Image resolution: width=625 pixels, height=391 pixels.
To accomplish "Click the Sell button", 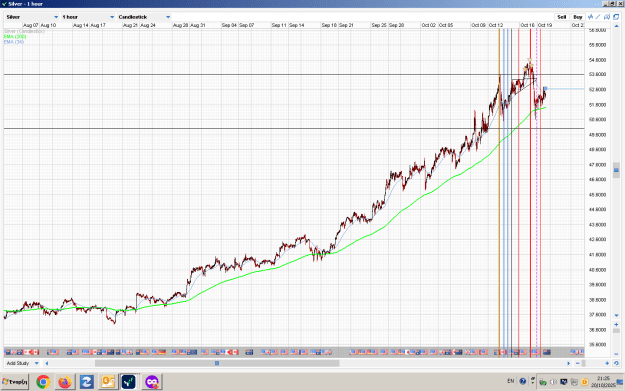I will [x=562, y=17].
